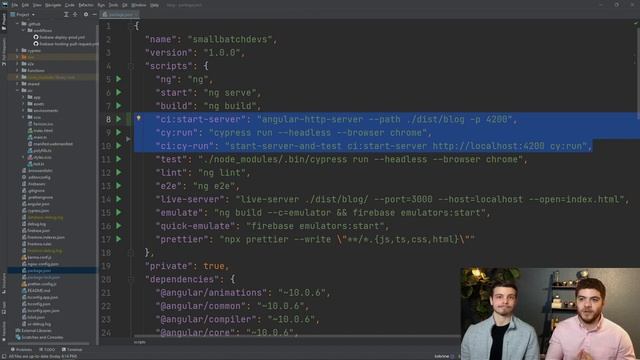The width and height of the screenshot is (640, 360).
Task: Select angular.json in the project tree
Action: click(38, 204)
